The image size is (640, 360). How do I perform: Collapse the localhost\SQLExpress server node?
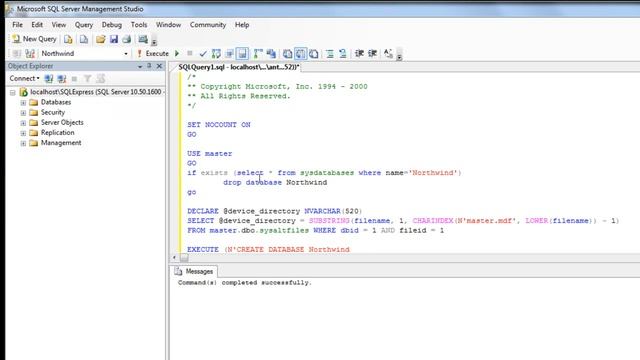coord(13,93)
